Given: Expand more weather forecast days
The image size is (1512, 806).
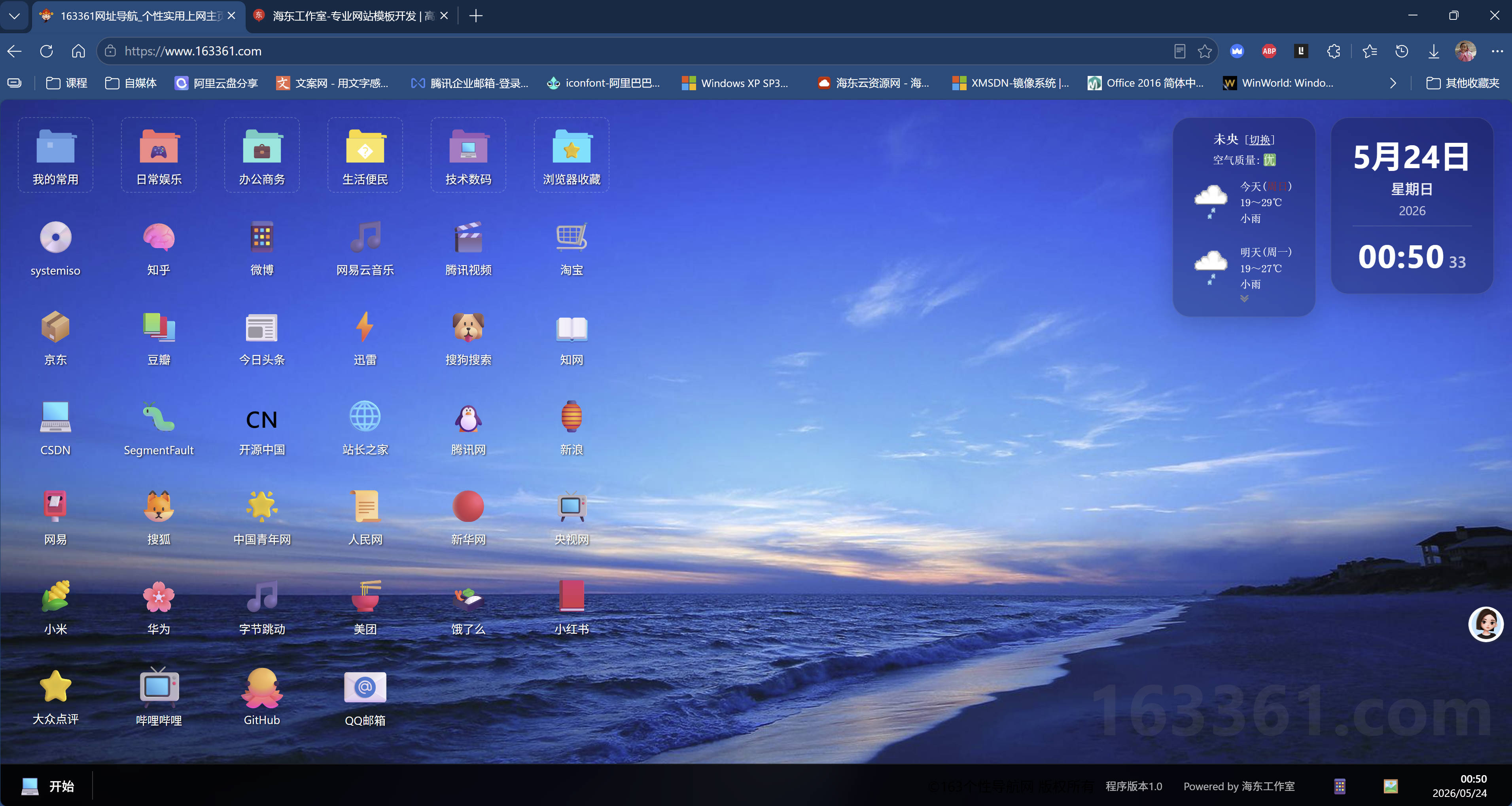Looking at the screenshot, I should 1244,299.
